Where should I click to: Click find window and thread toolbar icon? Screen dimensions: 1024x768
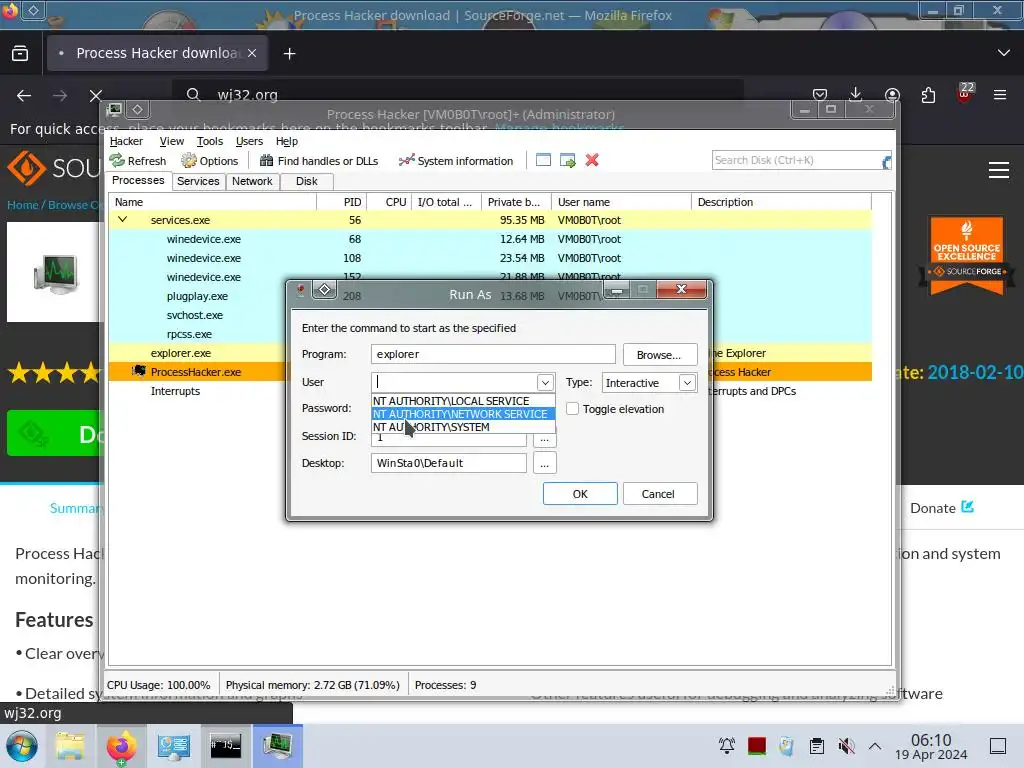point(568,160)
